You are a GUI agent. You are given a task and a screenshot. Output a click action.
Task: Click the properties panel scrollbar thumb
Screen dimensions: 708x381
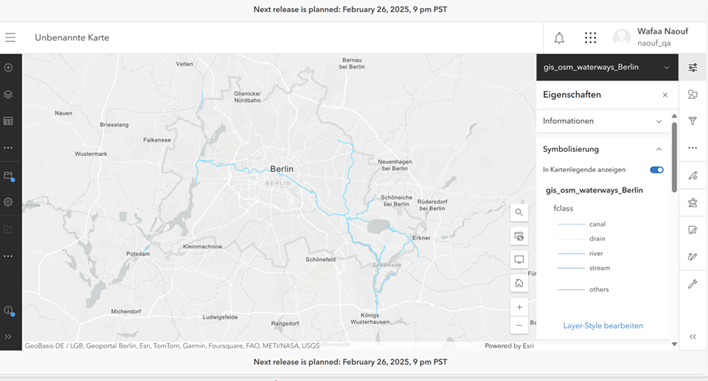coord(674,157)
